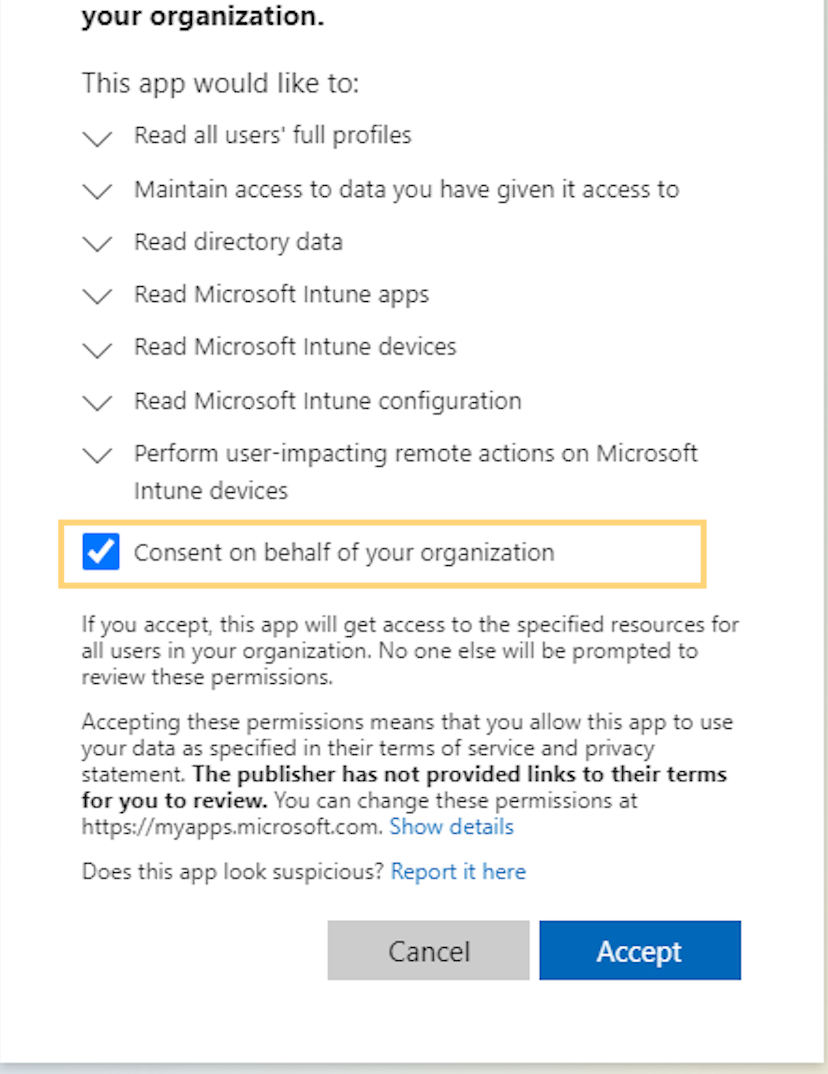This screenshot has width=828, height=1074.
Task: Click the "Perform user-impacting remote actions" text
Action: (415, 454)
